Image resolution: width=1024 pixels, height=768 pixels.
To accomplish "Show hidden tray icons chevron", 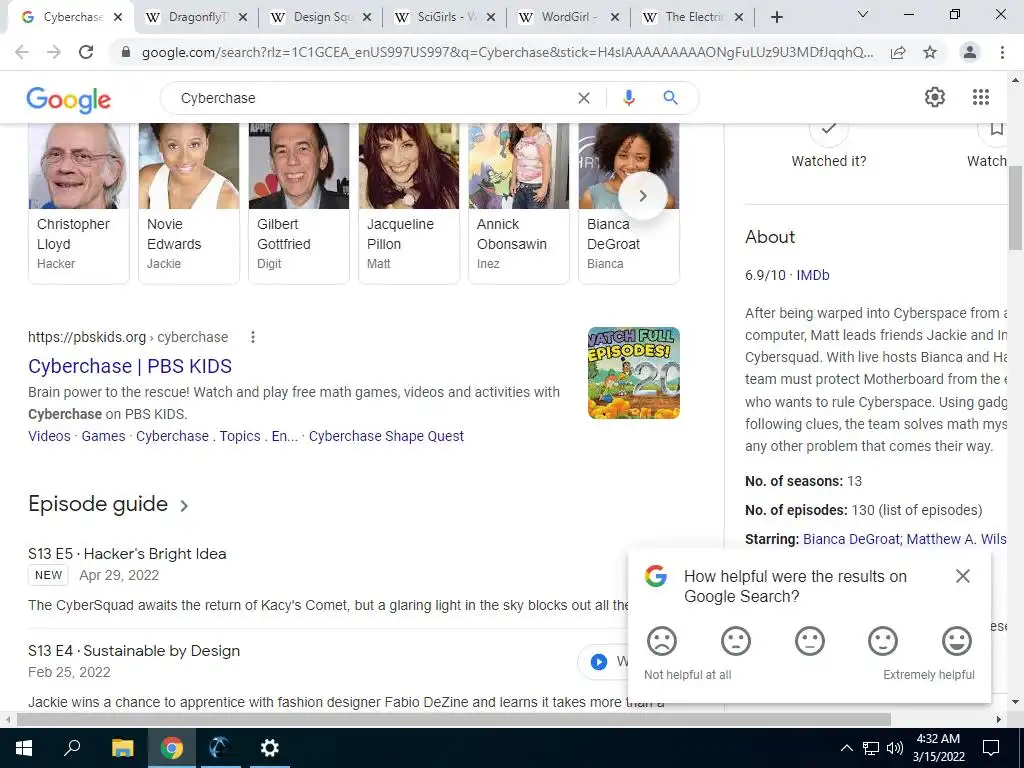I will coord(846,748).
